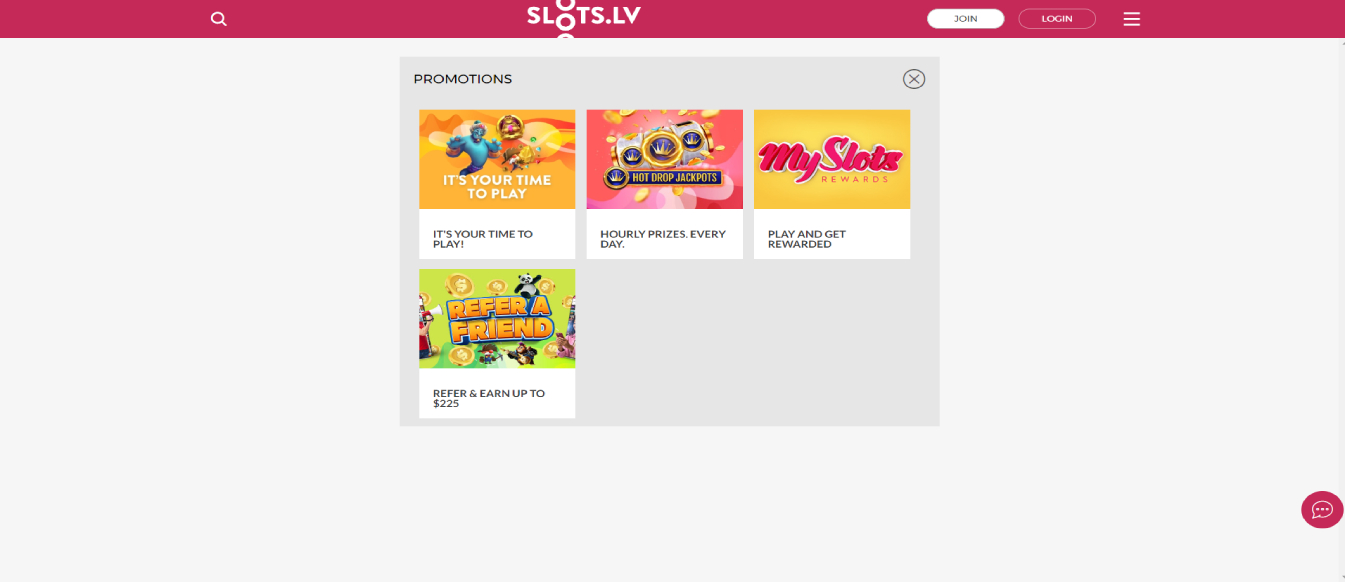Open the hamburger menu icon
1345x582 pixels.
pyautogui.click(x=1131, y=19)
